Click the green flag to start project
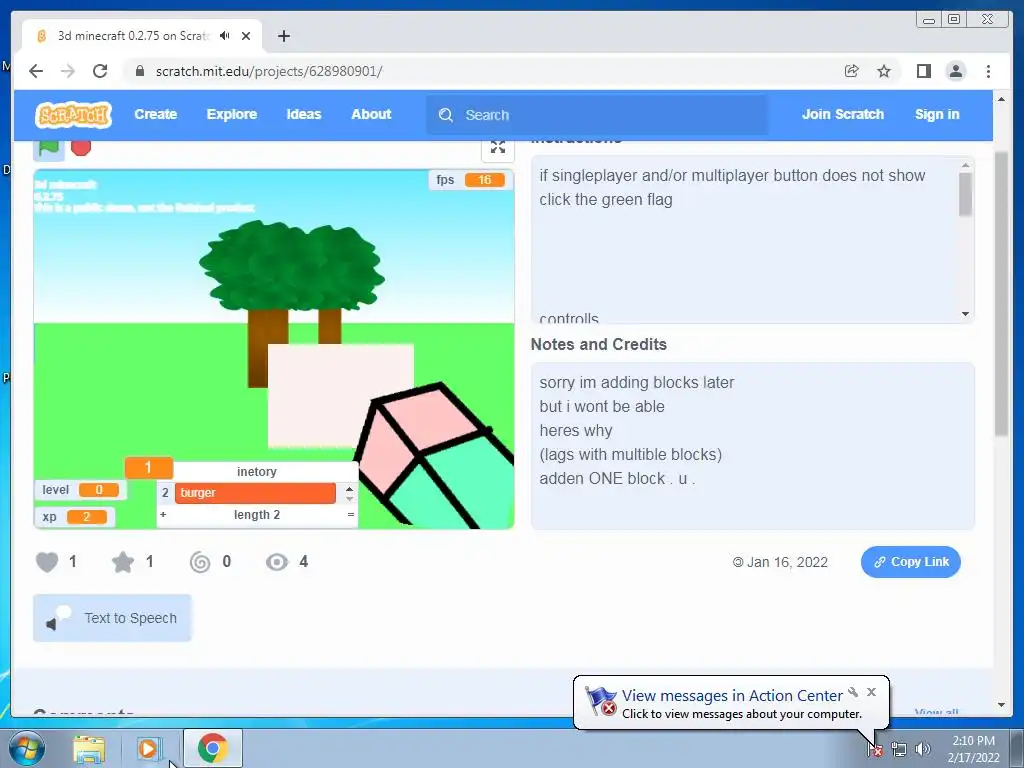The width and height of the screenshot is (1024, 768). click(x=49, y=148)
